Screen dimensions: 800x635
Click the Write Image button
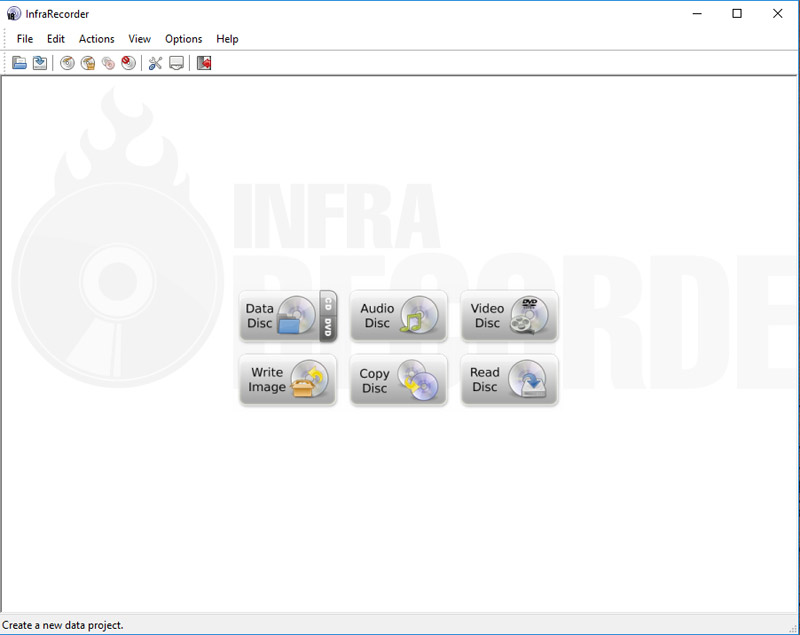pyautogui.click(x=288, y=380)
